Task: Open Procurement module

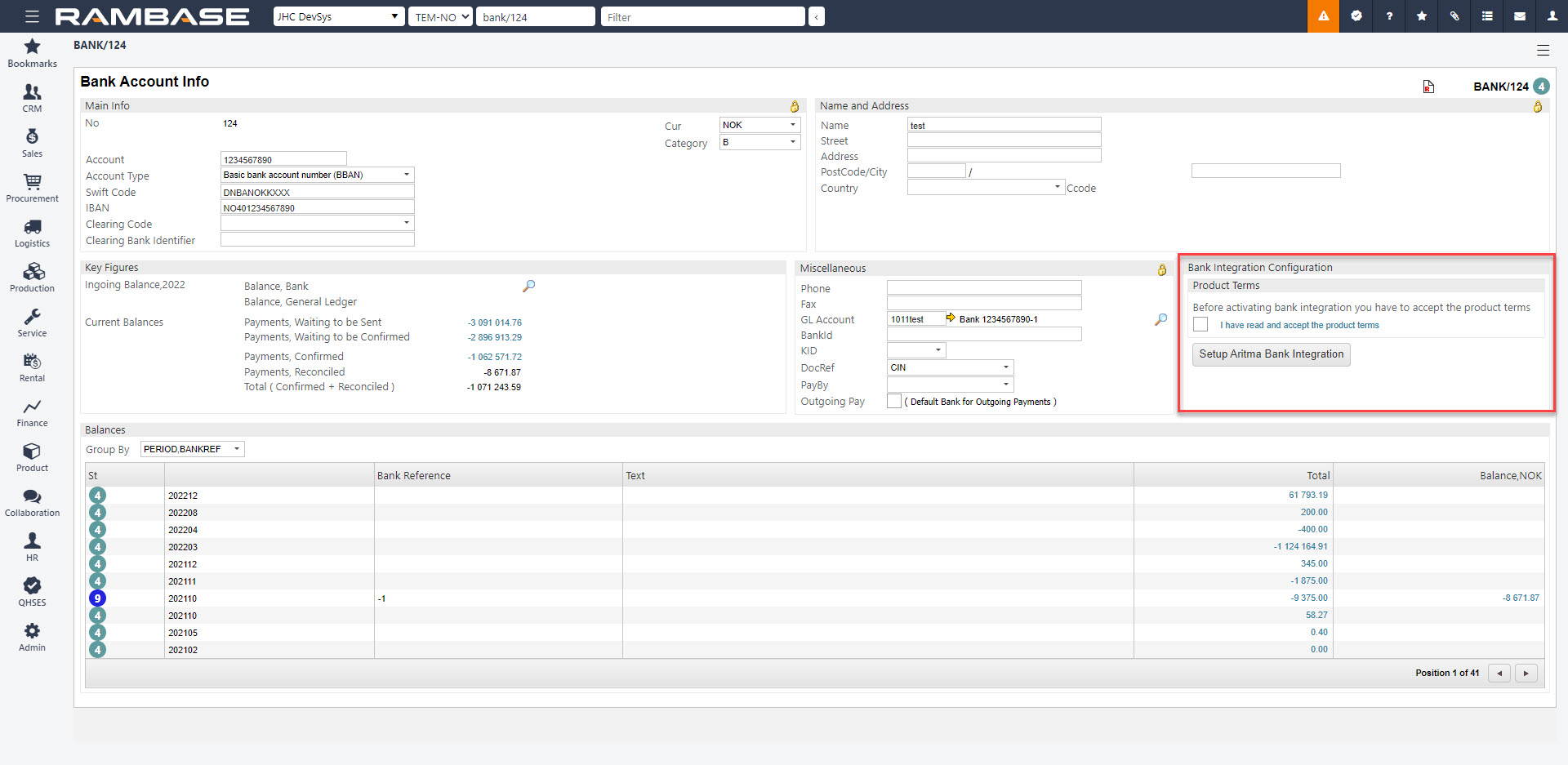Action: coord(32,188)
